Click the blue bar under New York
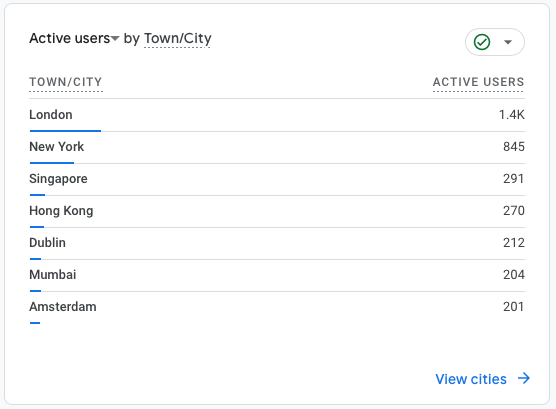The width and height of the screenshot is (556, 409). click(x=52, y=163)
